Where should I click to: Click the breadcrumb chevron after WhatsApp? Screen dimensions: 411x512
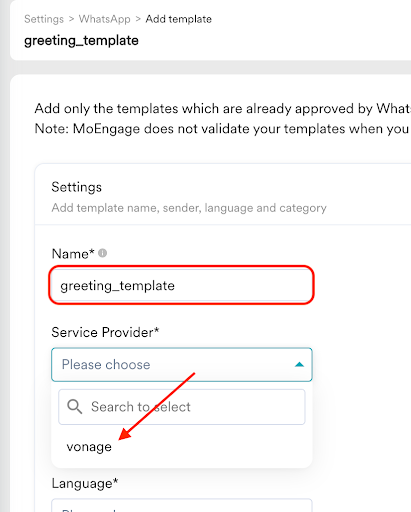[138, 19]
